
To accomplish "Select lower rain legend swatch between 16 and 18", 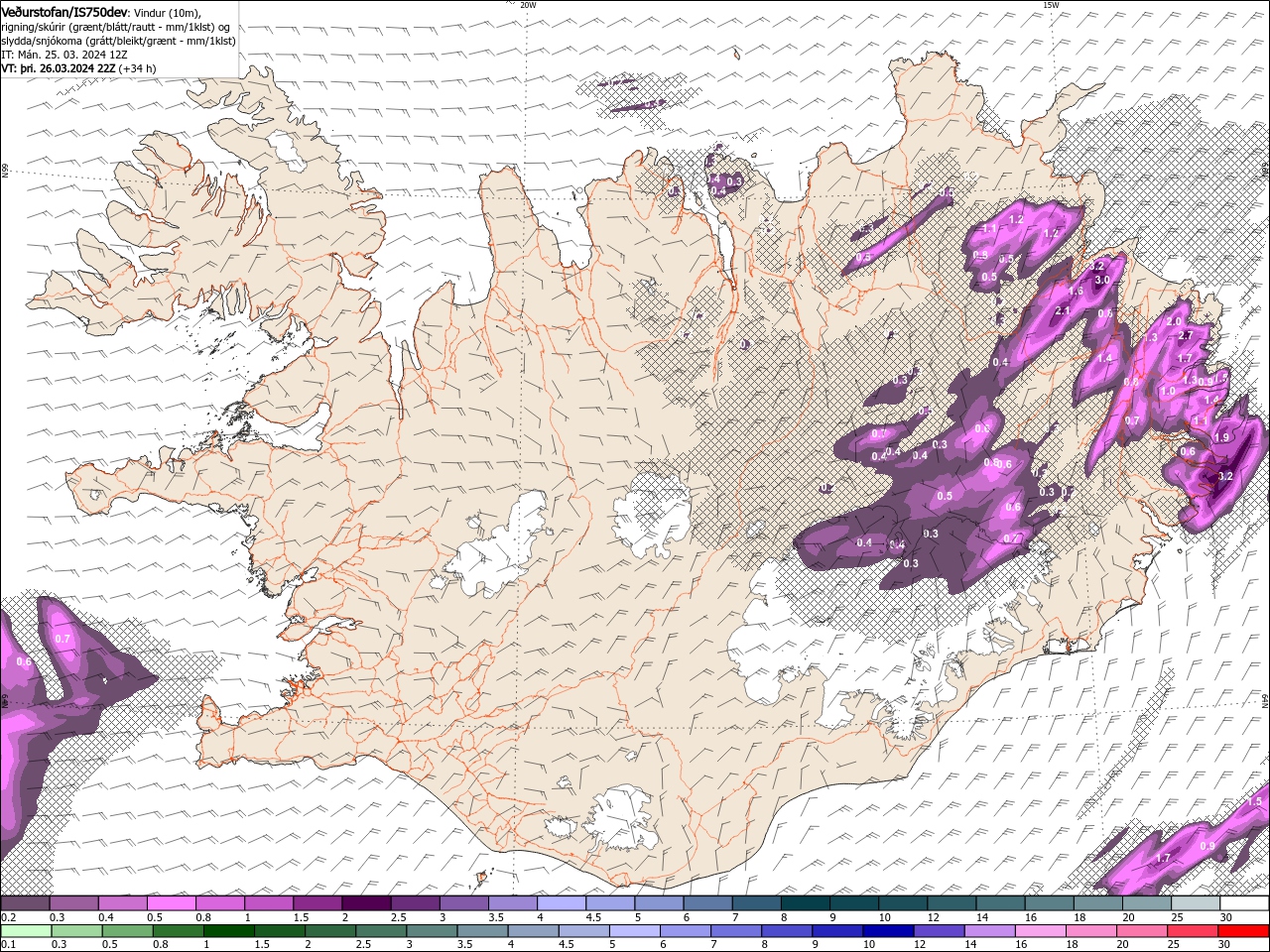I will (x=1040, y=931).
